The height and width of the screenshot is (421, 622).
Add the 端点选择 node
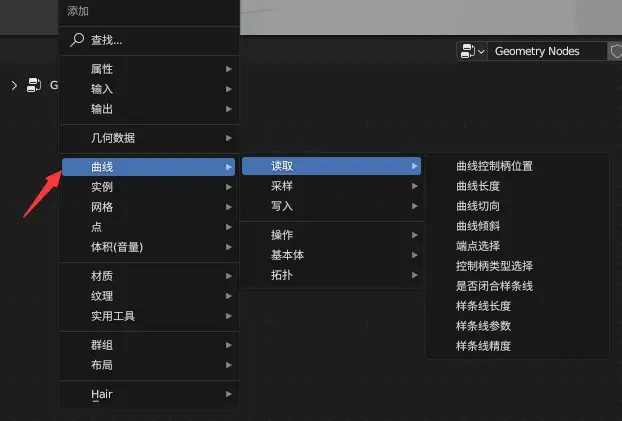click(x=478, y=246)
